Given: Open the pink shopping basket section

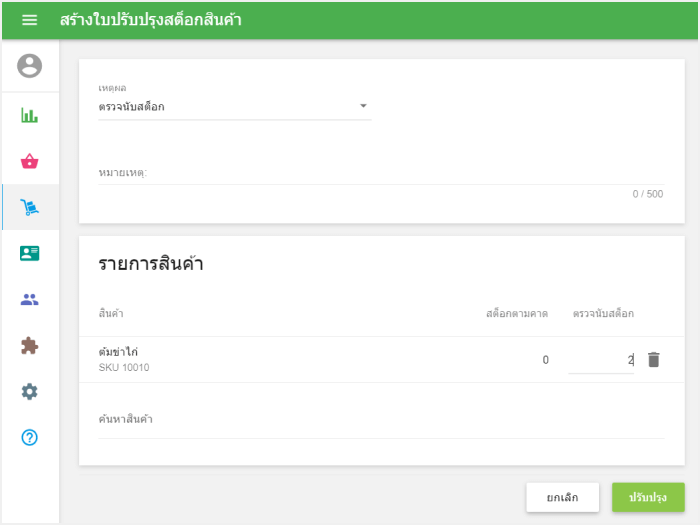Looking at the screenshot, I should tap(29, 161).
